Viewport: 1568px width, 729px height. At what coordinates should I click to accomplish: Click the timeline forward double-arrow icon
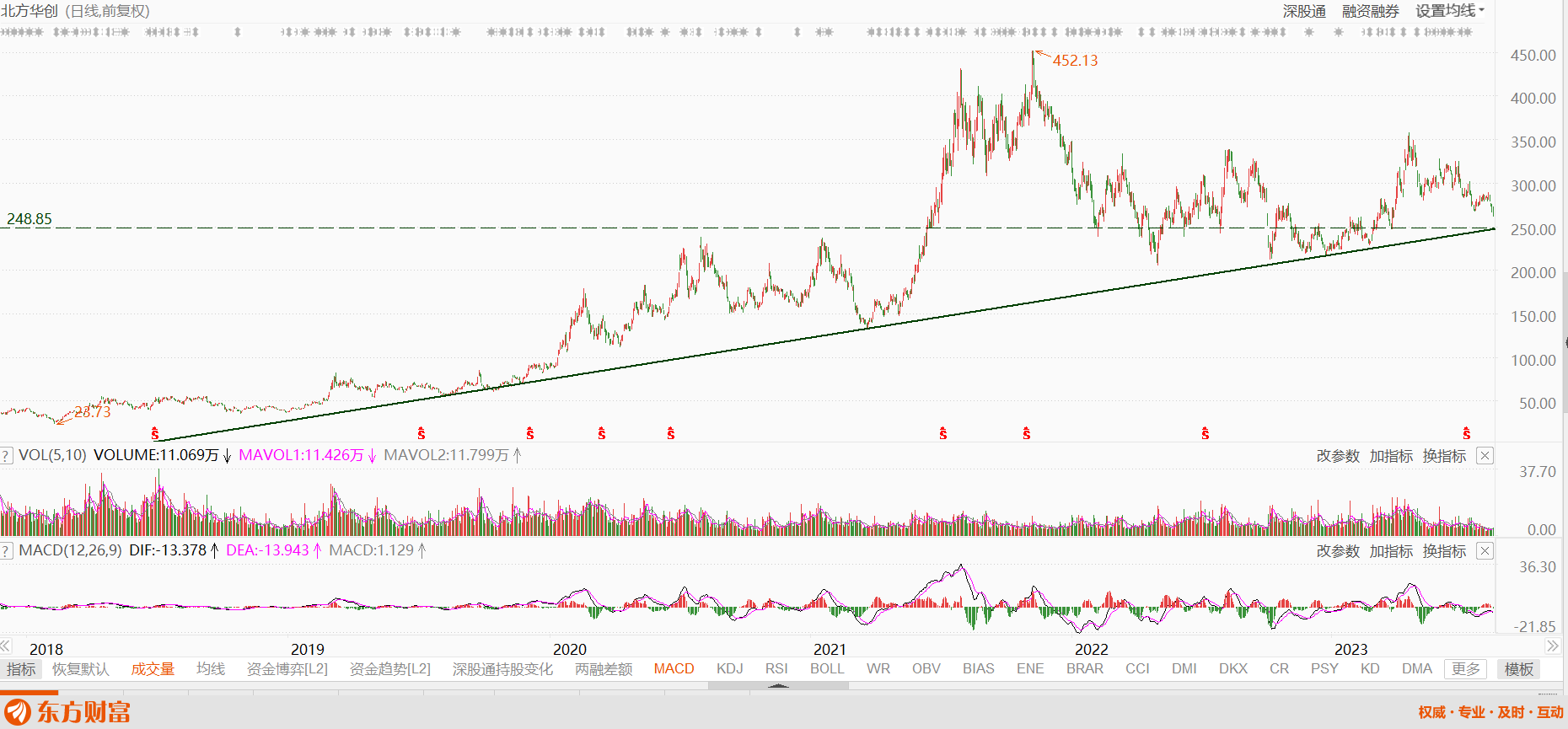tap(1553, 646)
